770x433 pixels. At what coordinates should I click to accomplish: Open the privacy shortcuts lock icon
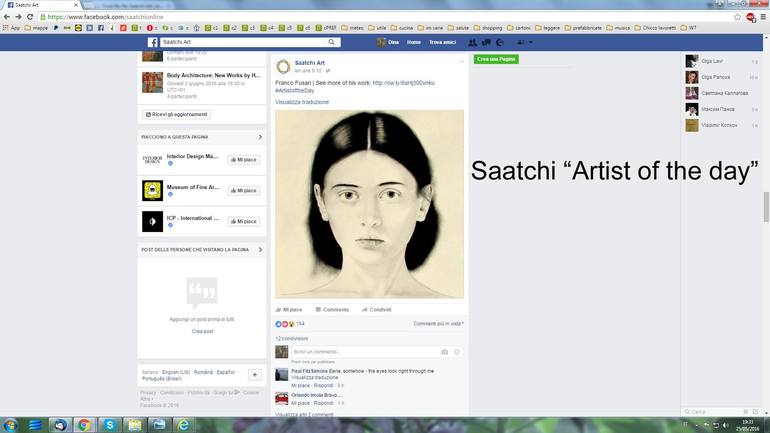click(520, 43)
